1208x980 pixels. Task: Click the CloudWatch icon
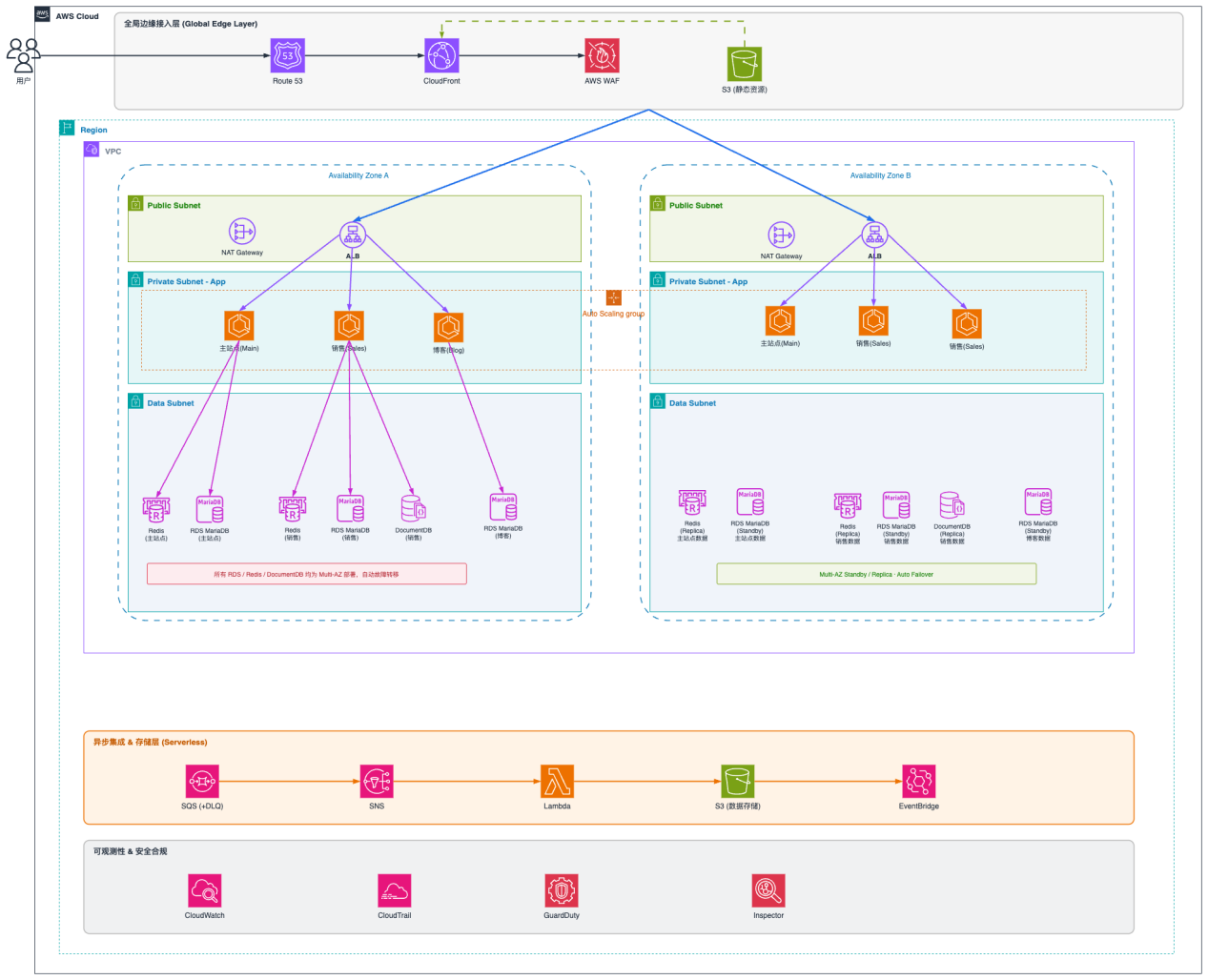[205, 890]
